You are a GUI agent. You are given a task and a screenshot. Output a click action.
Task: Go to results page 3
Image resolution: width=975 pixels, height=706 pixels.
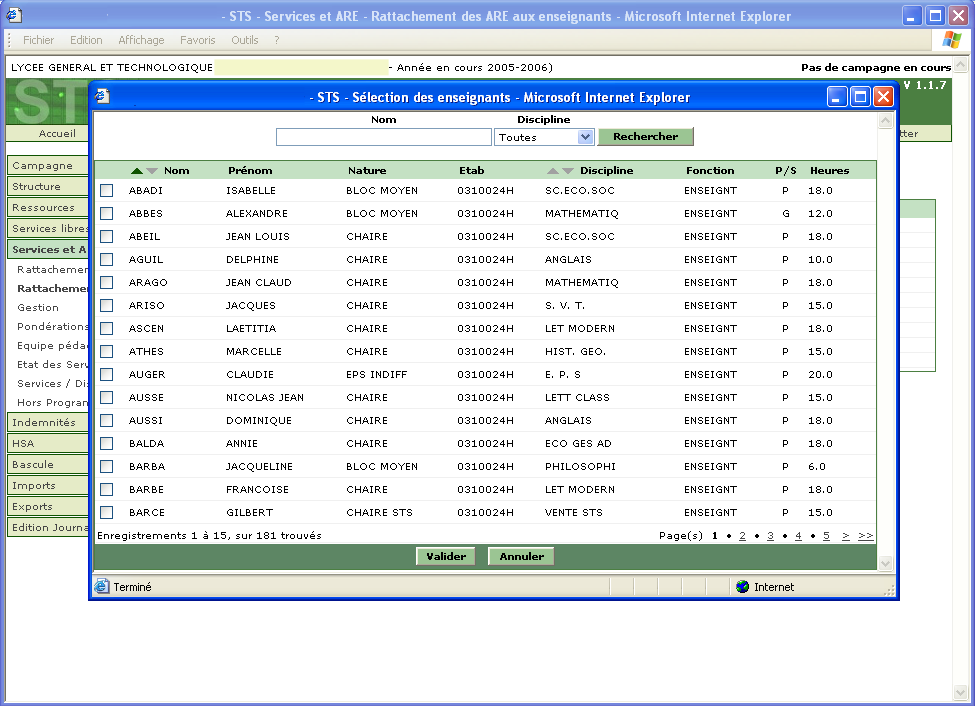pyautogui.click(x=770, y=536)
